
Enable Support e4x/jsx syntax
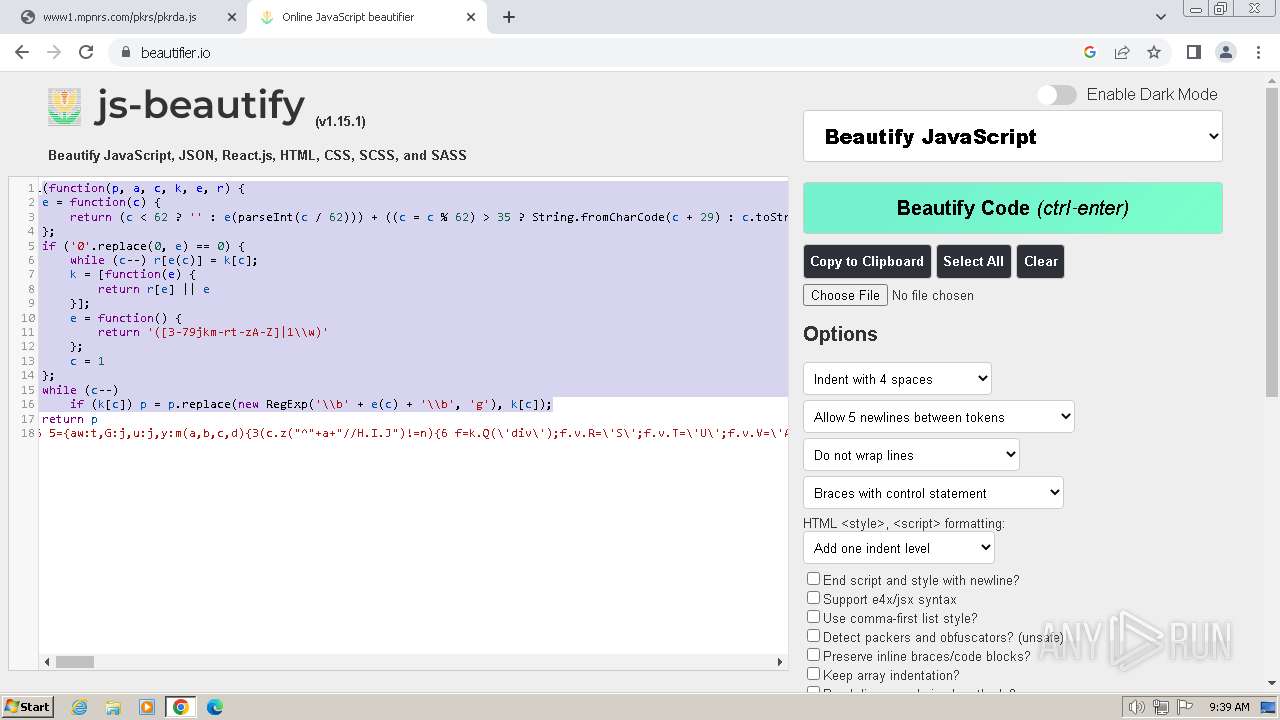point(813,598)
